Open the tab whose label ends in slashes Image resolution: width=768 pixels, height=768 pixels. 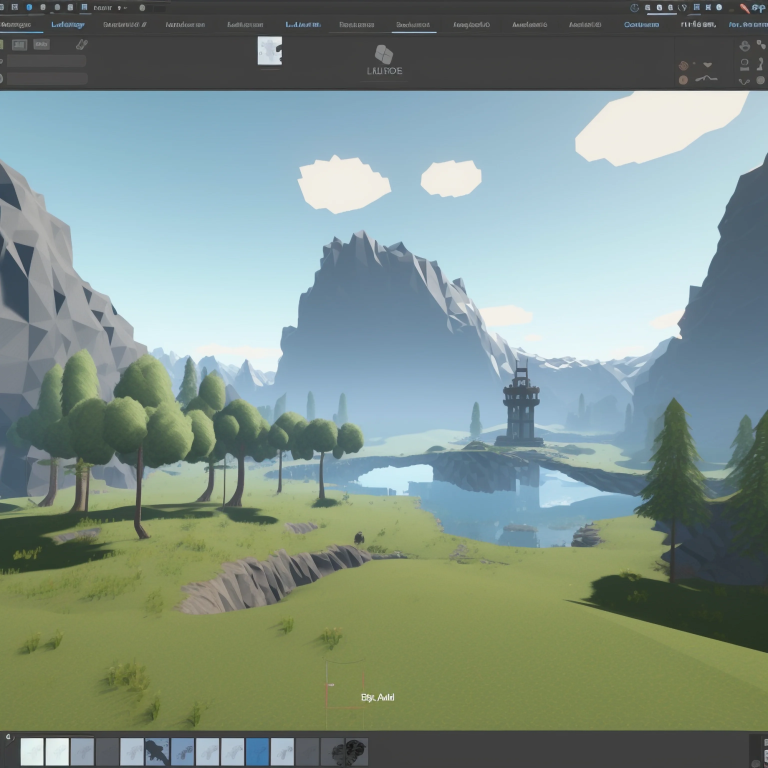pyautogui.click(x=124, y=24)
